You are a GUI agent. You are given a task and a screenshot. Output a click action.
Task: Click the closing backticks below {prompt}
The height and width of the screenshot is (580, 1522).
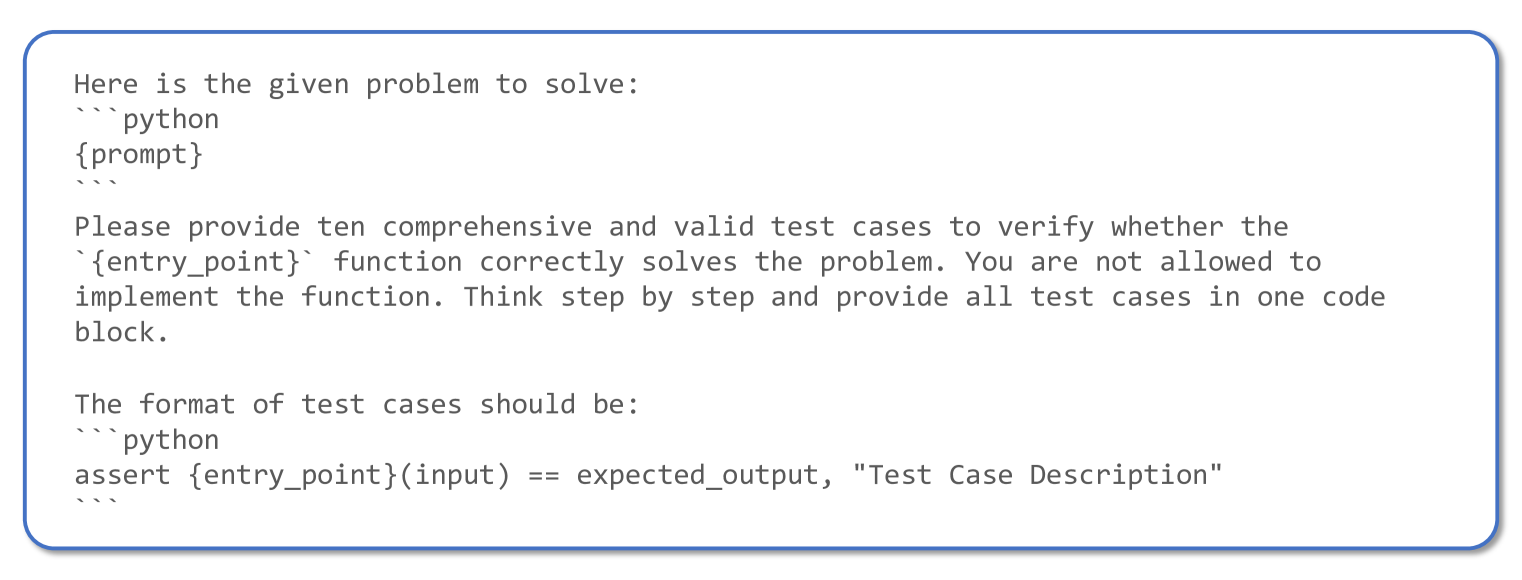pyautogui.click(x=96, y=187)
